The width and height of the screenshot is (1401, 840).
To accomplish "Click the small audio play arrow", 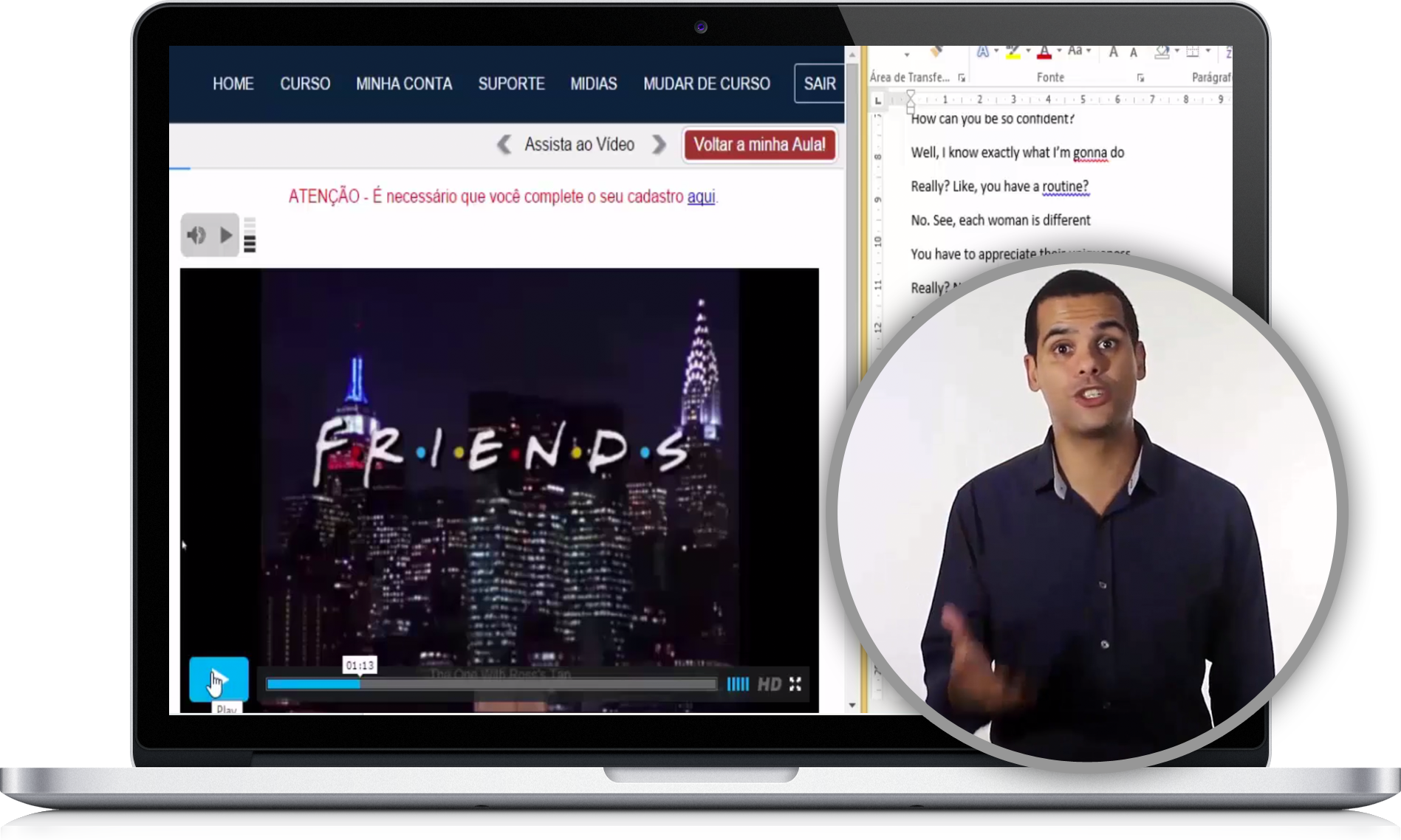I will tap(226, 235).
